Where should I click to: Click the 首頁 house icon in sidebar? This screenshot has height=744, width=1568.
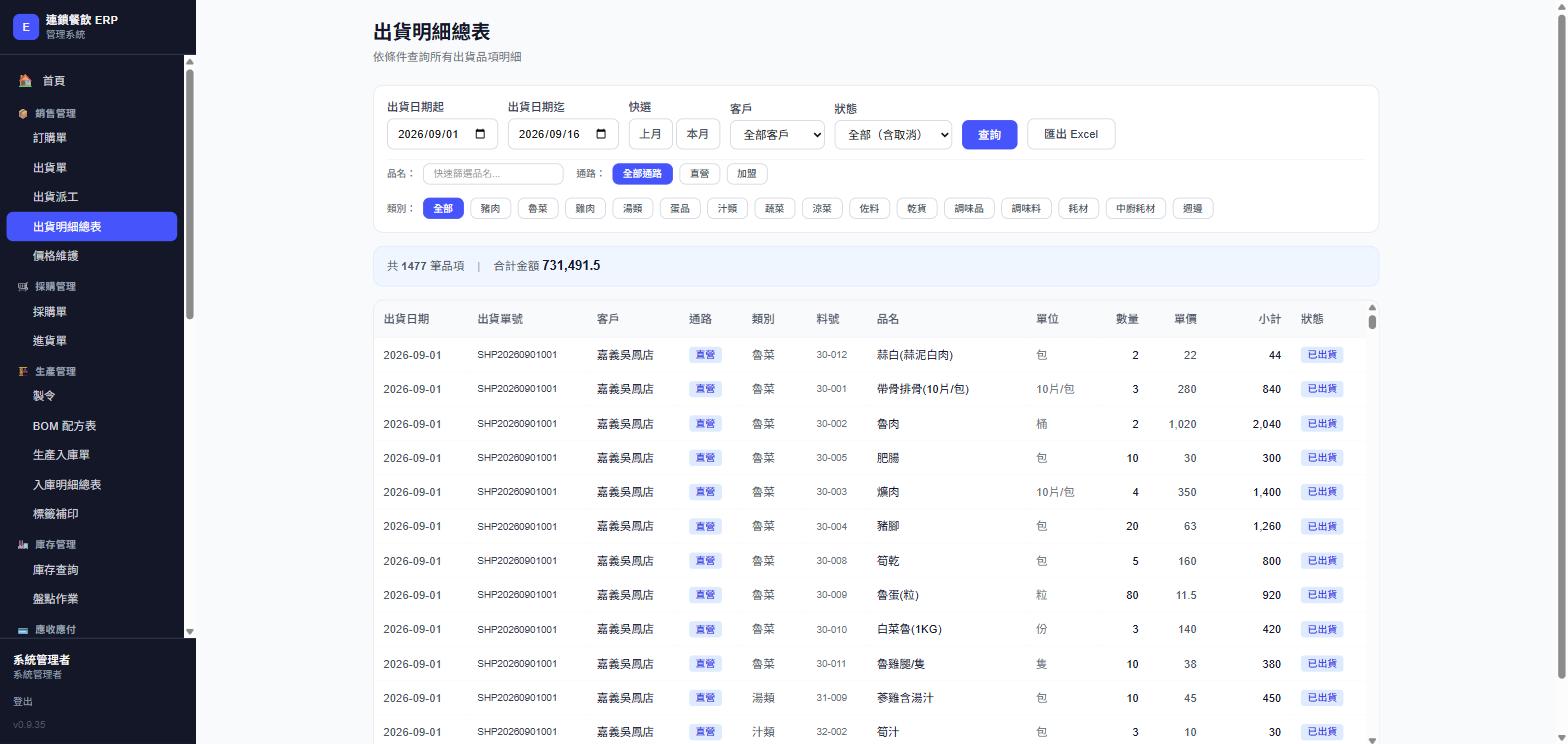tap(25, 80)
